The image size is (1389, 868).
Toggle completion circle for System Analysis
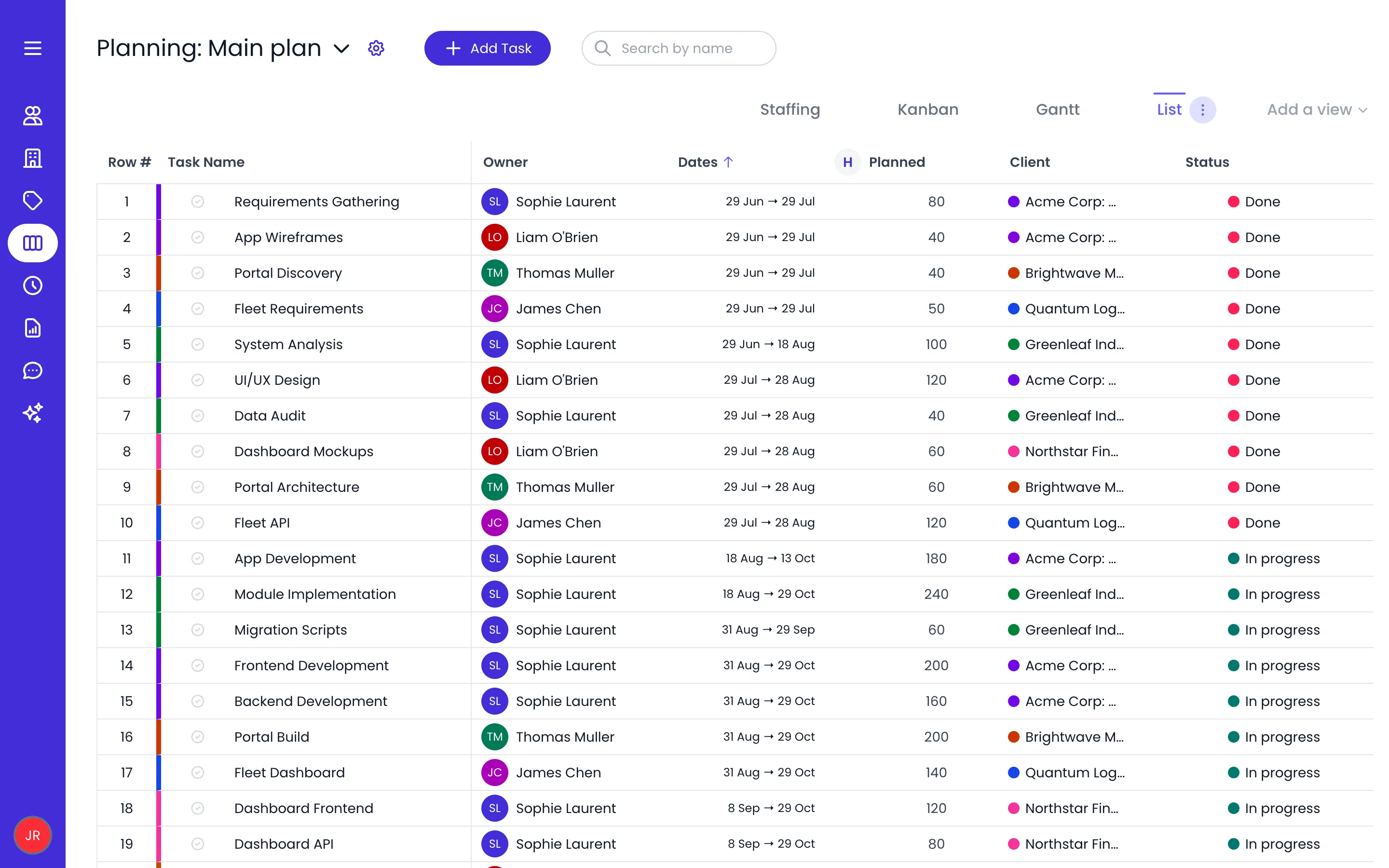pos(197,344)
